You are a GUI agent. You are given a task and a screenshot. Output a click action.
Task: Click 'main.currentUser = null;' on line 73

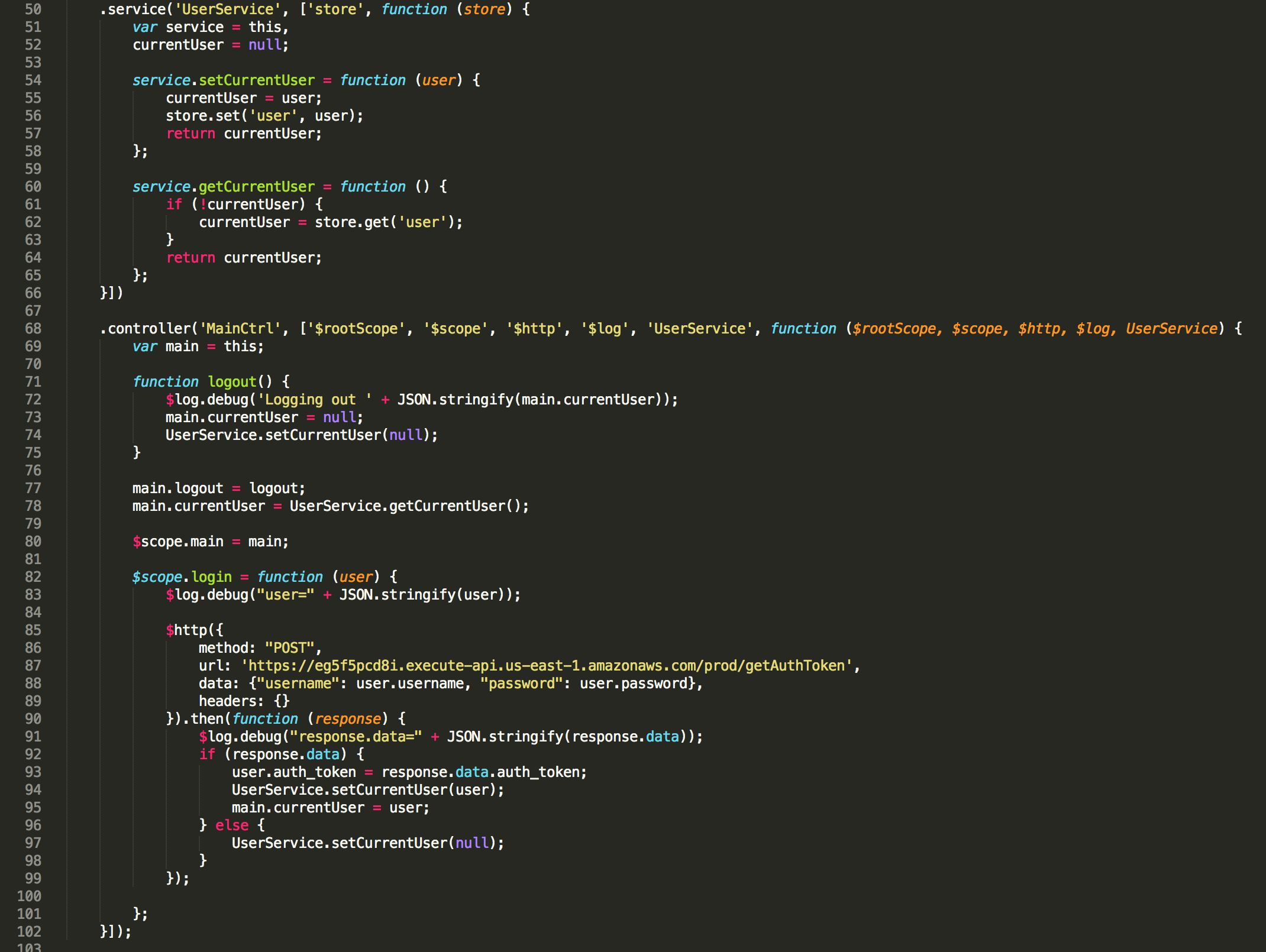tap(264, 417)
